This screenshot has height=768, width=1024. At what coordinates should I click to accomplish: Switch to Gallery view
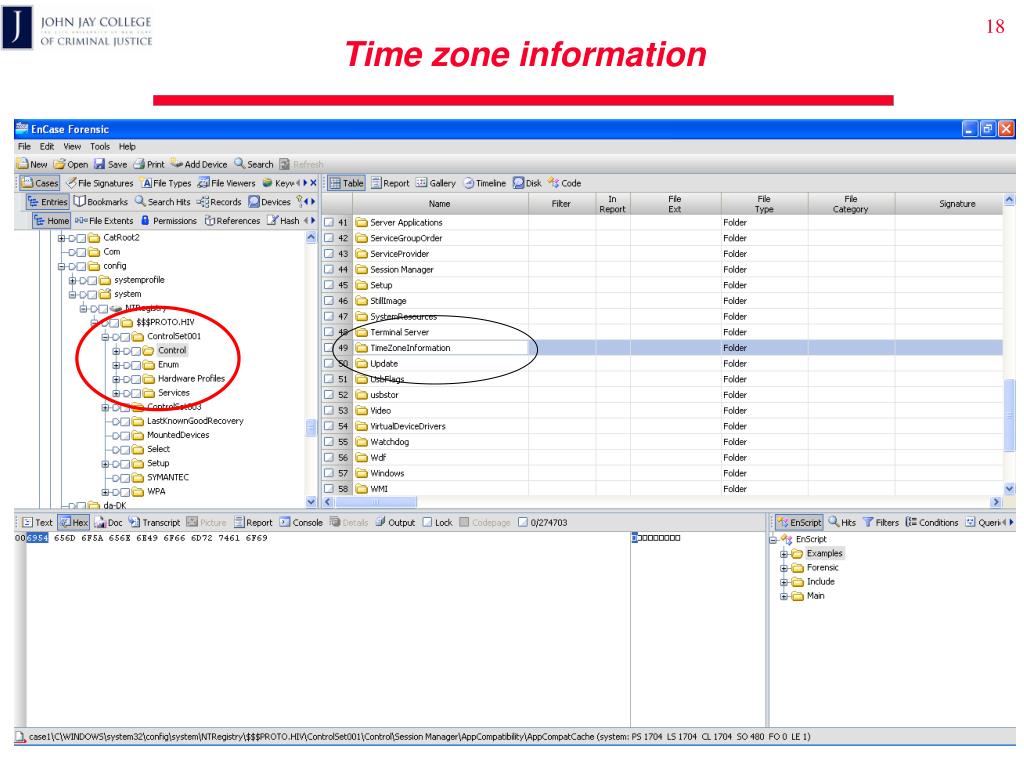(x=436, y=184)
